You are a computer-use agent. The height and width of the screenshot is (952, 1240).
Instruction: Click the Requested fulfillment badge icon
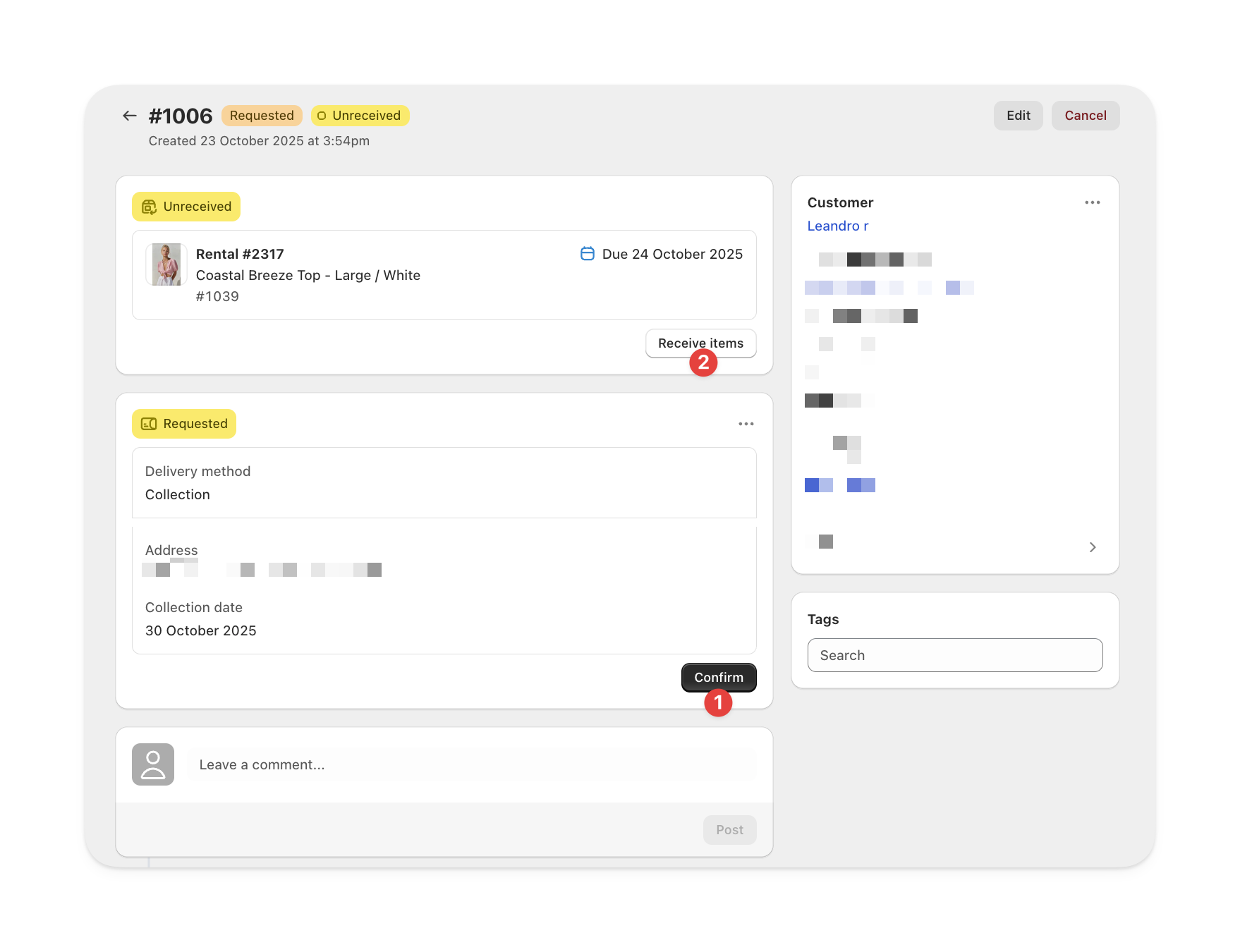point(149,423)
